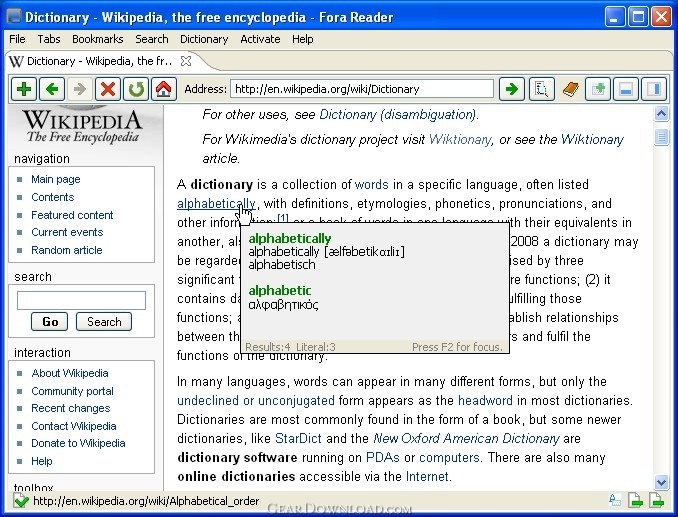Click the green alphabetically heading in the popup

(x=290, y=238)
